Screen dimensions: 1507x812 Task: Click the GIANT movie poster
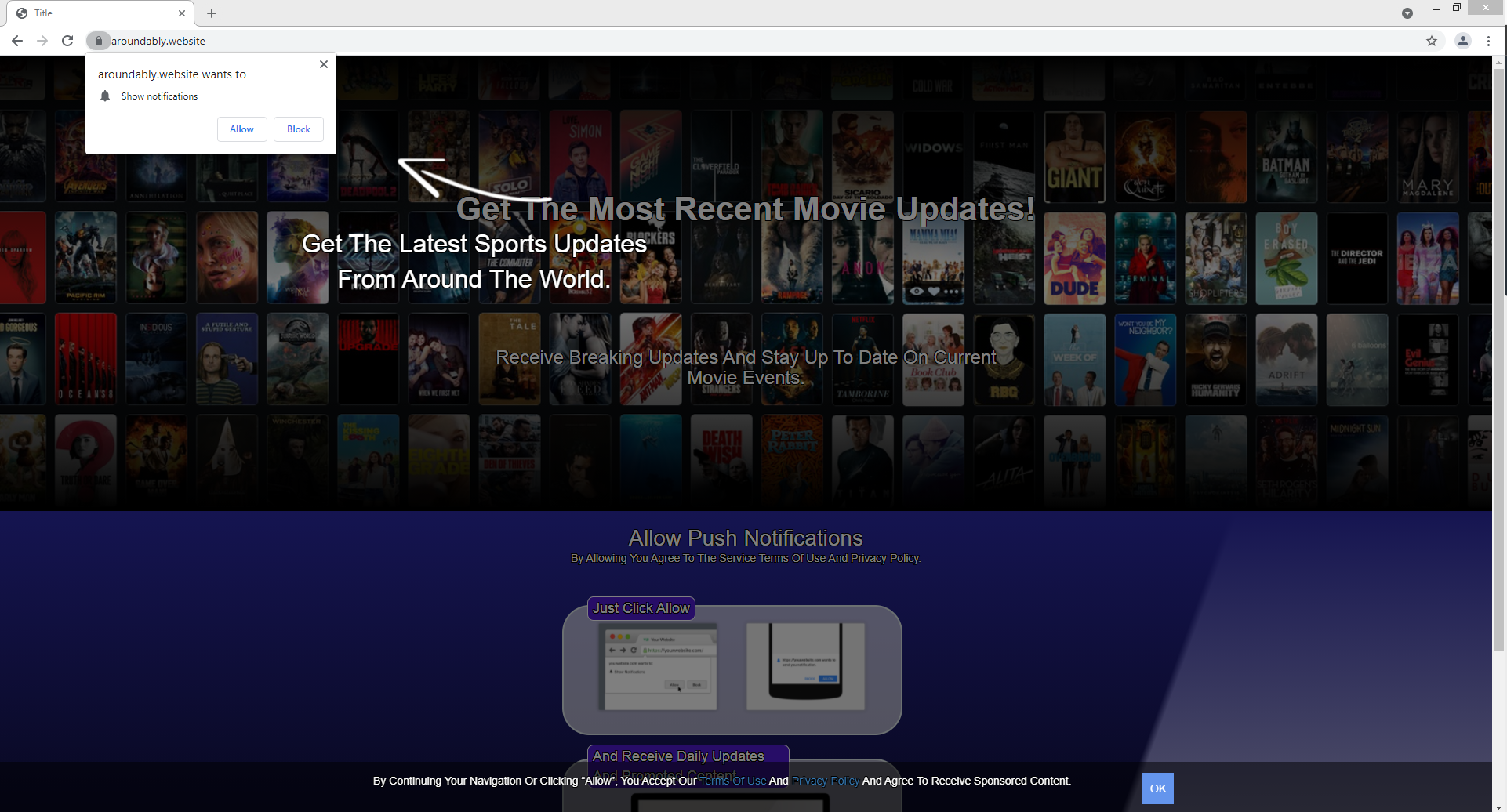[x=1074, y=157]
